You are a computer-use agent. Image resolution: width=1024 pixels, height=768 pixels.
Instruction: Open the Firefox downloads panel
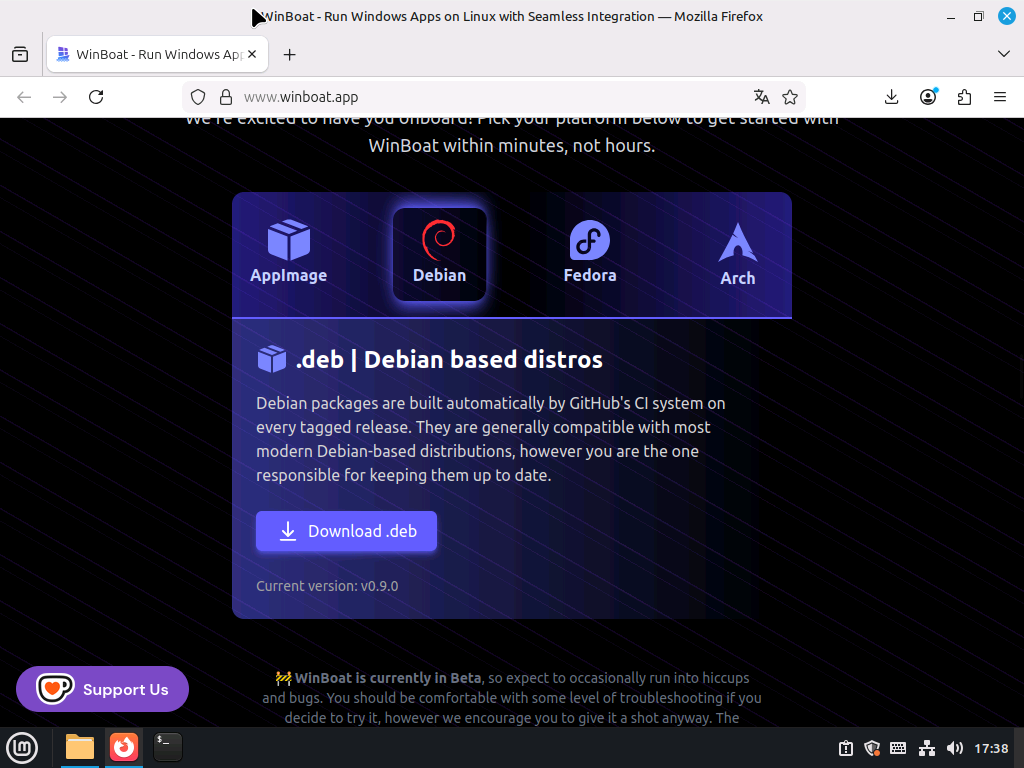click(892, 97)
